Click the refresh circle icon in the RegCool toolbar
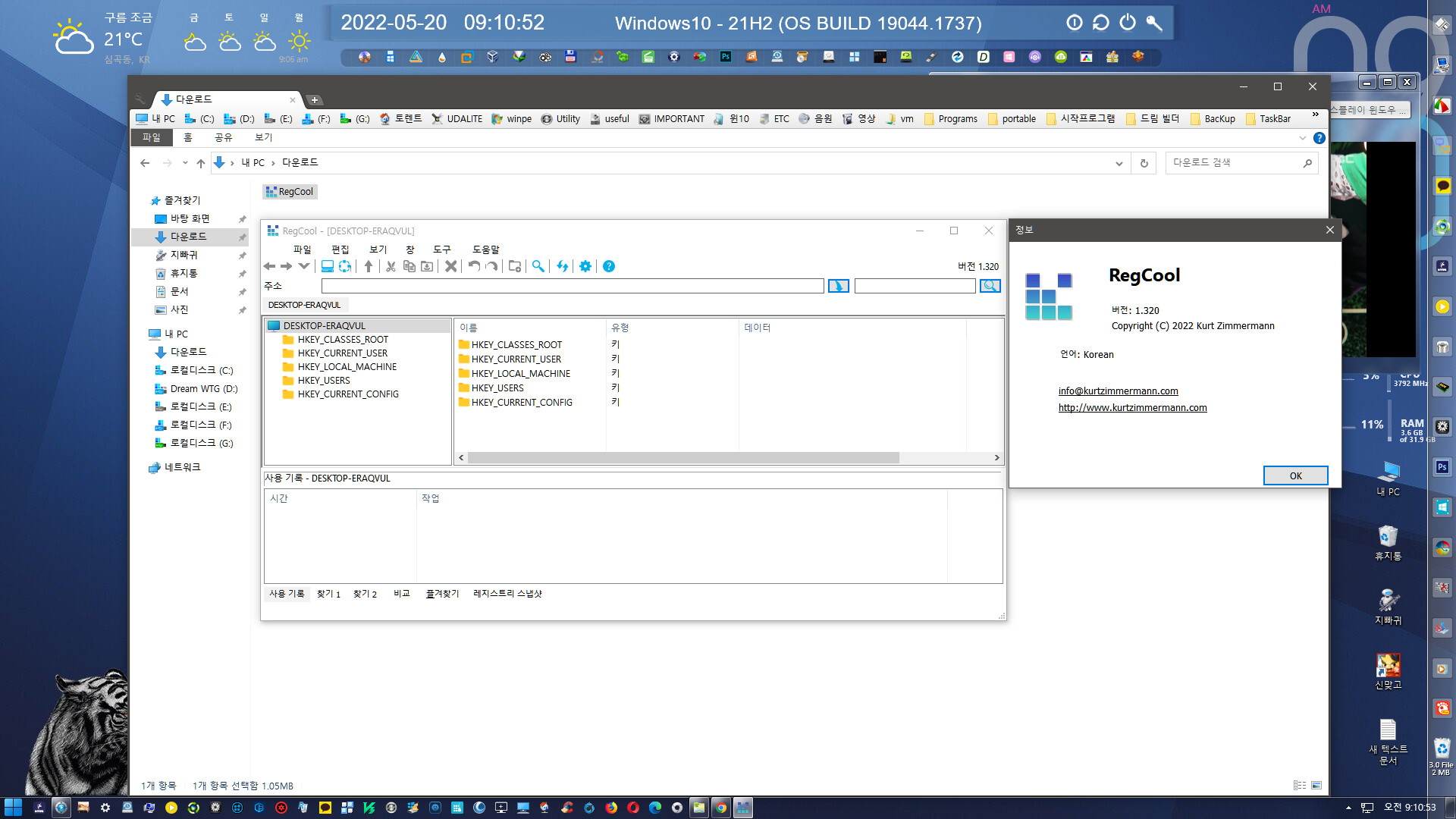The height and width of the screenshot is (819, 1456). pos(345,266)
